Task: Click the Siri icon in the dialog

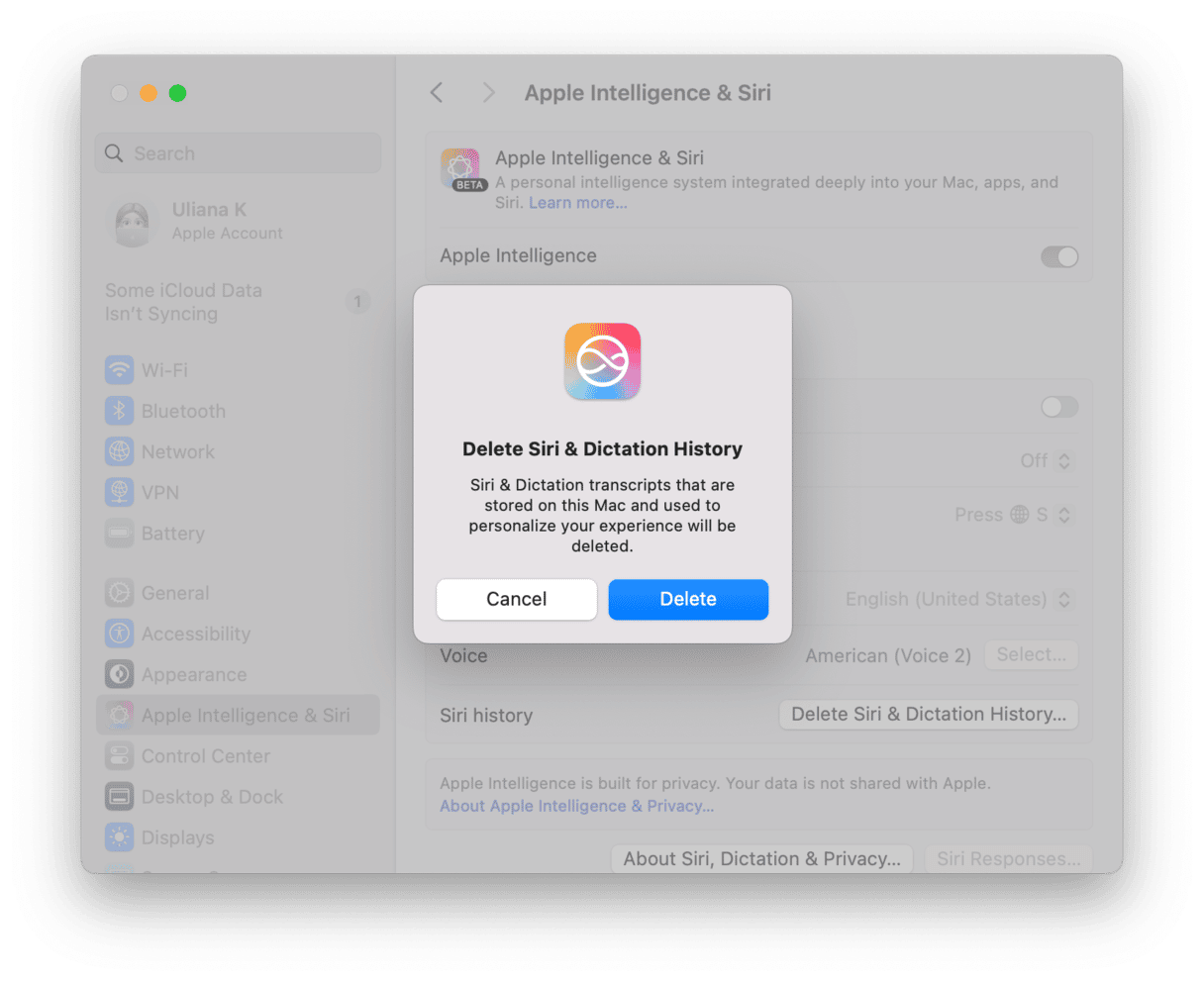Action: click(602, 361)
